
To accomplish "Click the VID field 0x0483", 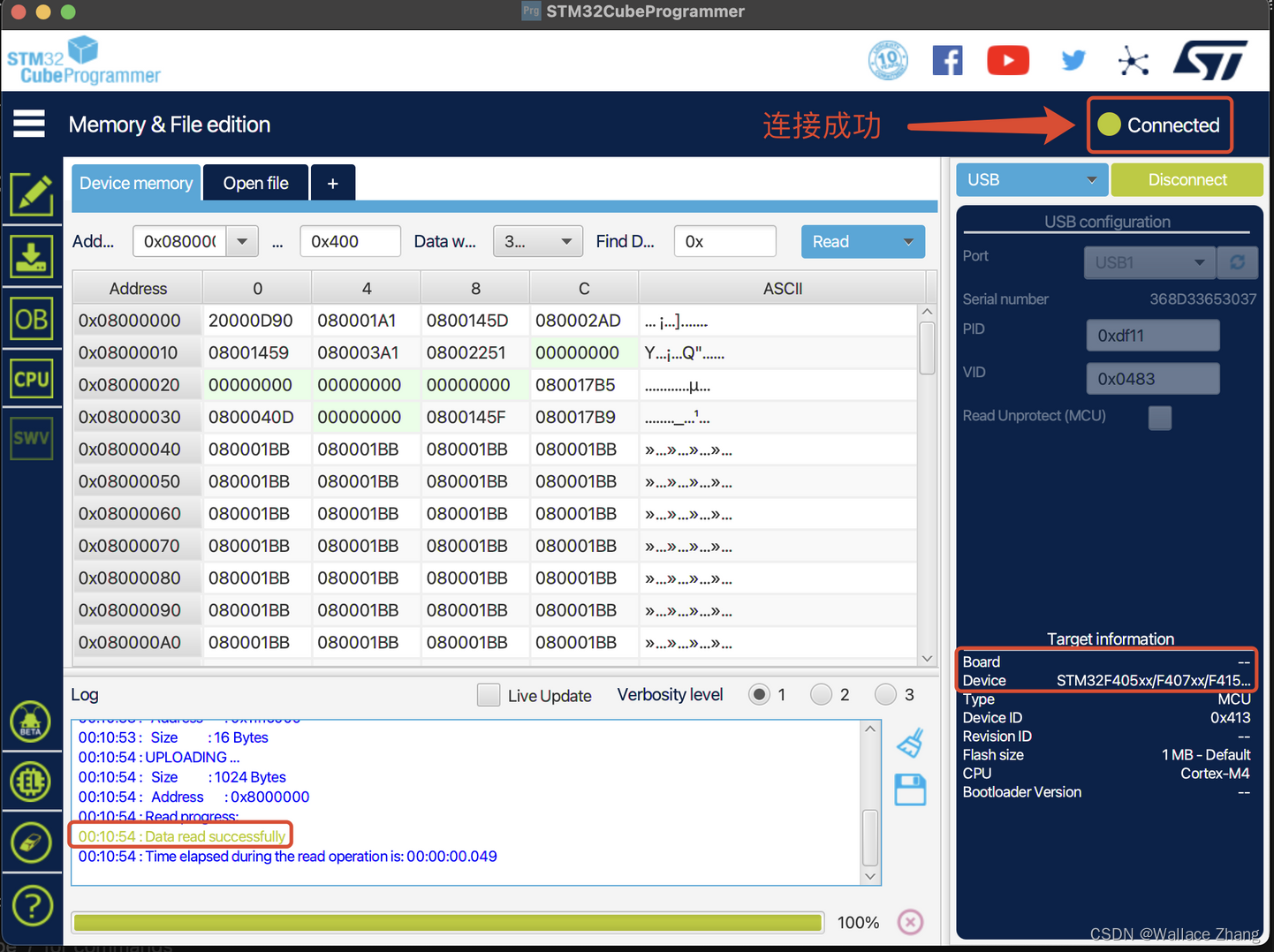I will [x=1153, y=379].
